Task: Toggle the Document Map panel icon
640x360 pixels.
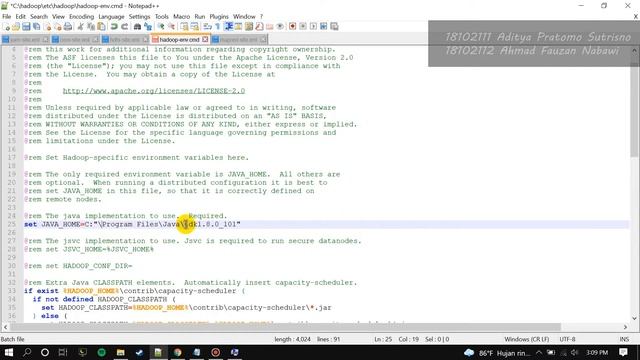Action: tap(249, 27)
